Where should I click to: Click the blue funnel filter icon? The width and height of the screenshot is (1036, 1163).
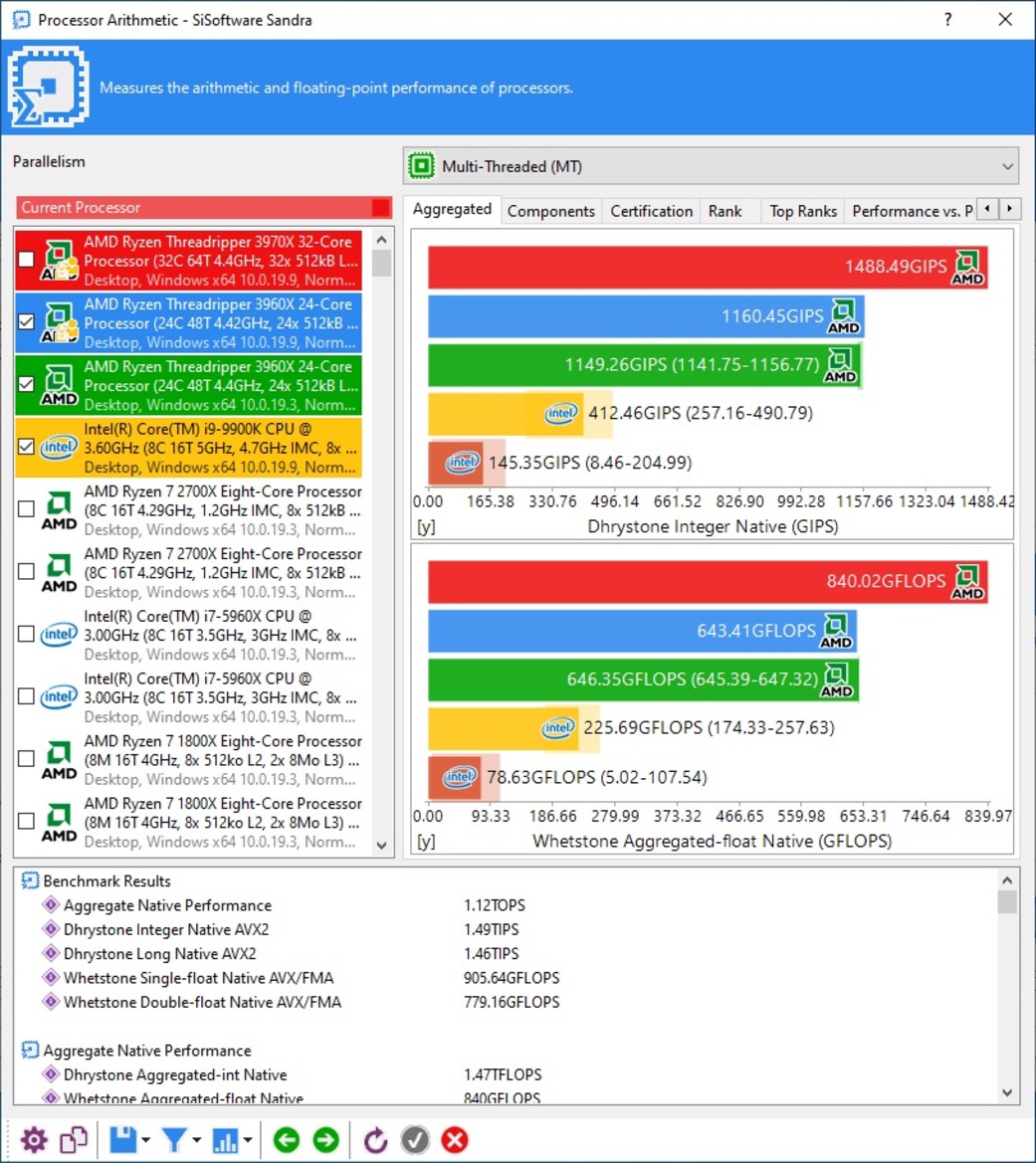pyautogui.click(x=173, y=1140)
